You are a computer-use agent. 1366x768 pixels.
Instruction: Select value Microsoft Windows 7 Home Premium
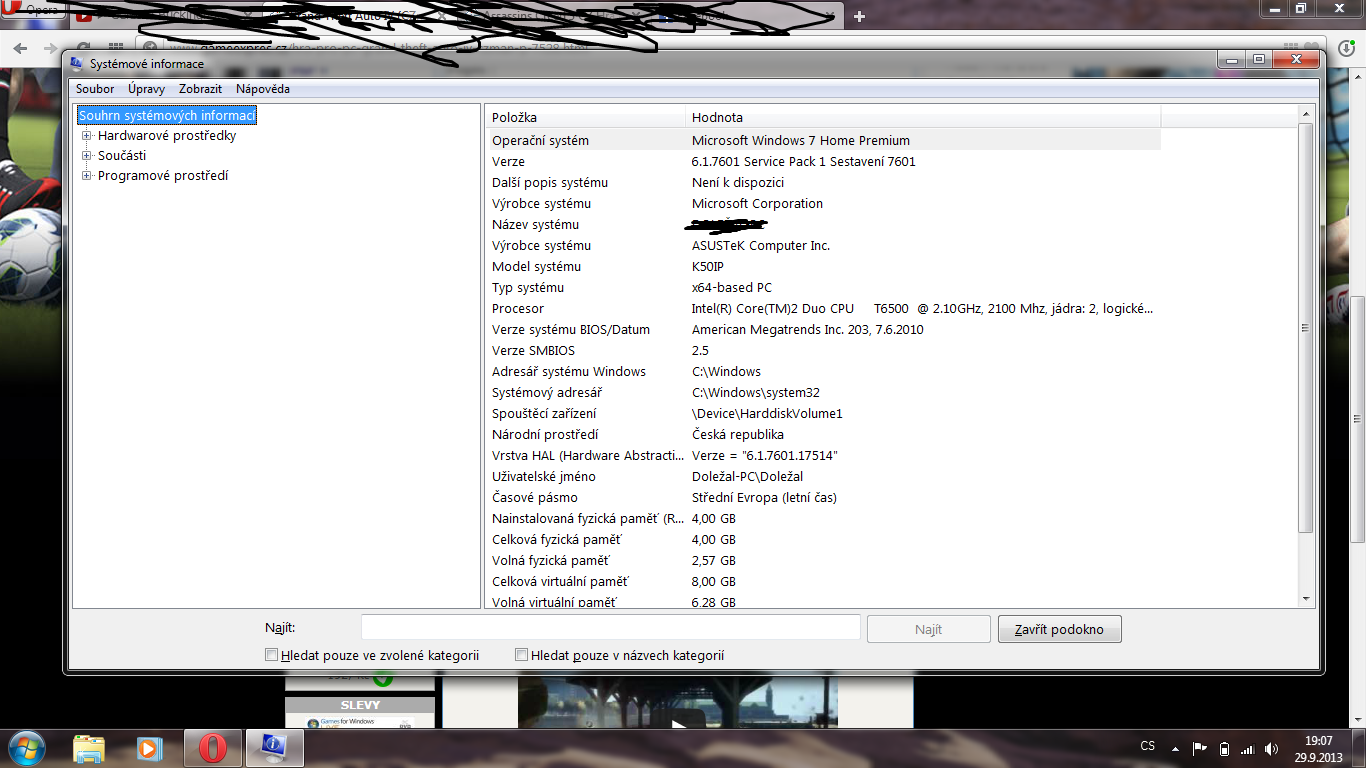click(x=801, y=141)
